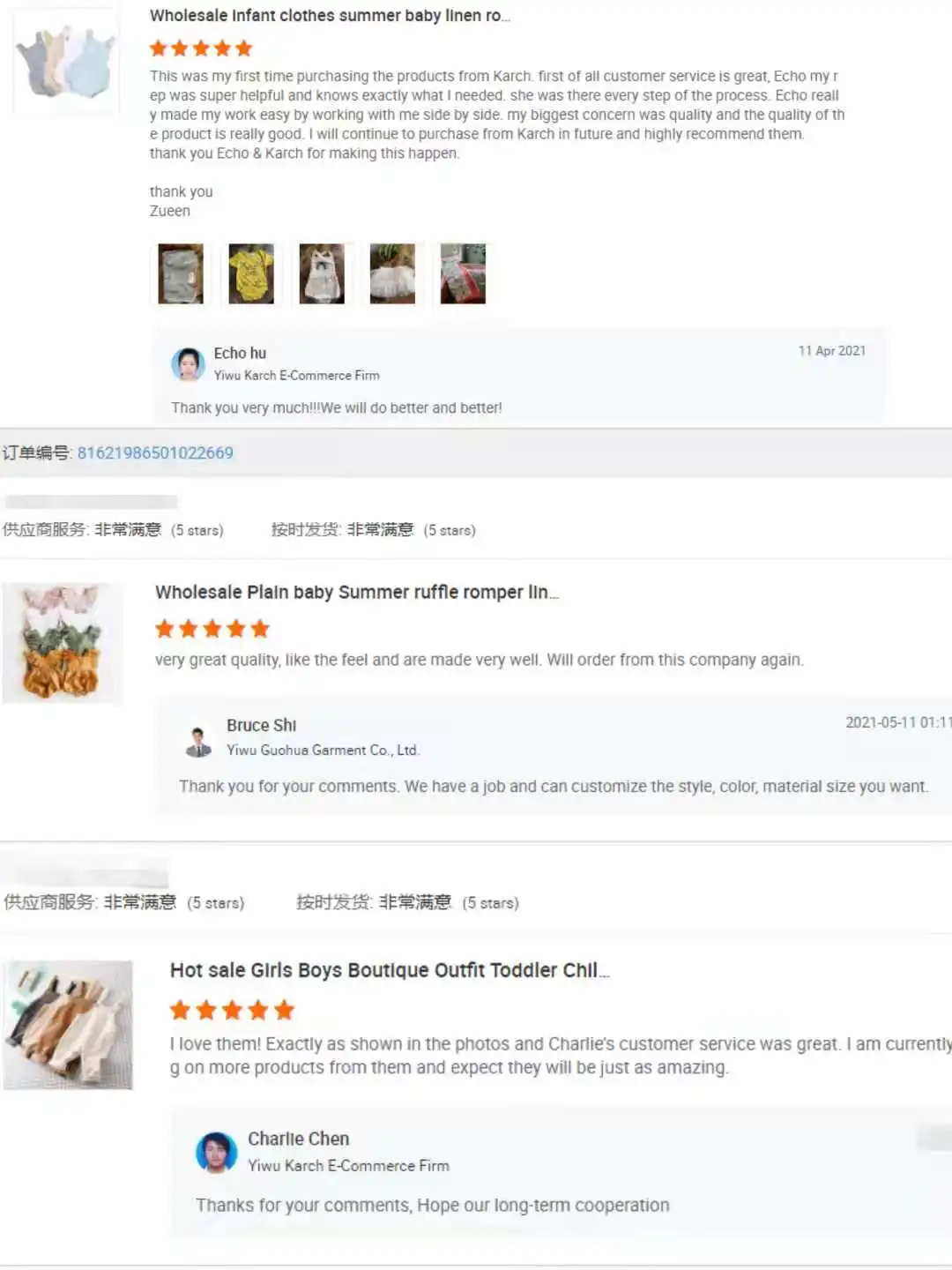Open Wholesale Infant clothes summer baby linen title

330,16
